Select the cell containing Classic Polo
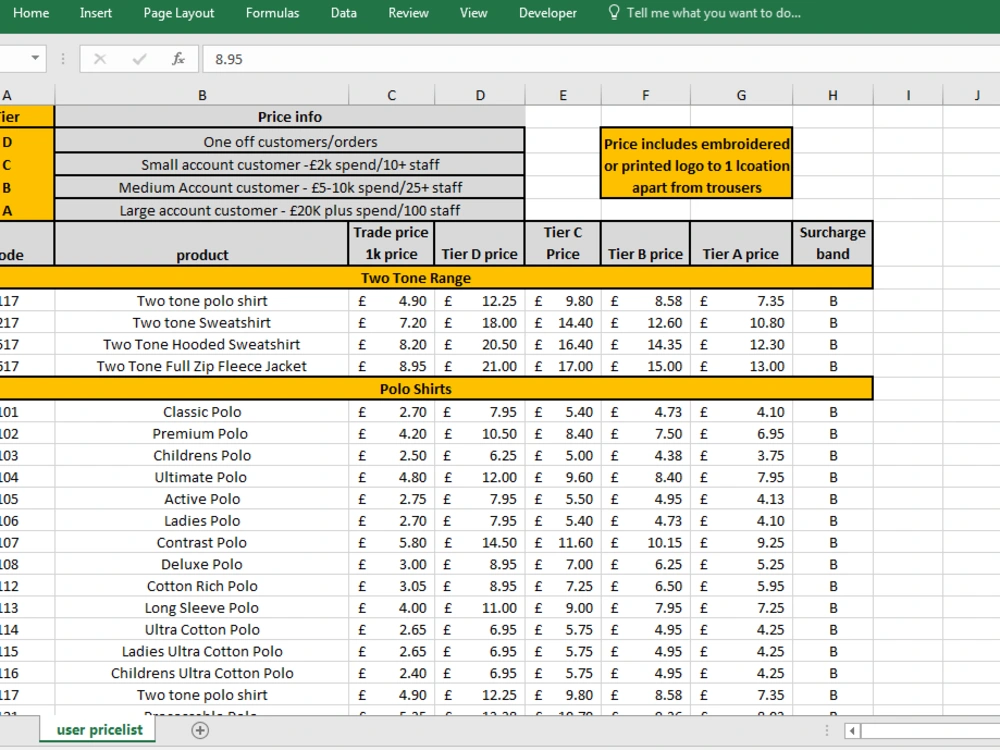 202,411
